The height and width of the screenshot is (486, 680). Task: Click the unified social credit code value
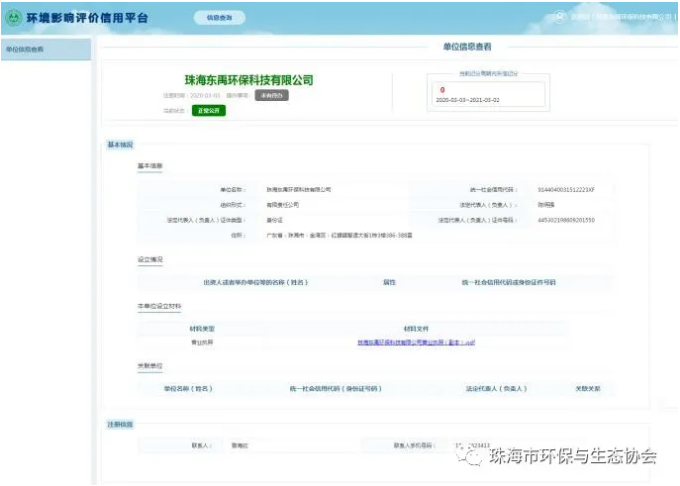(566, 189)
